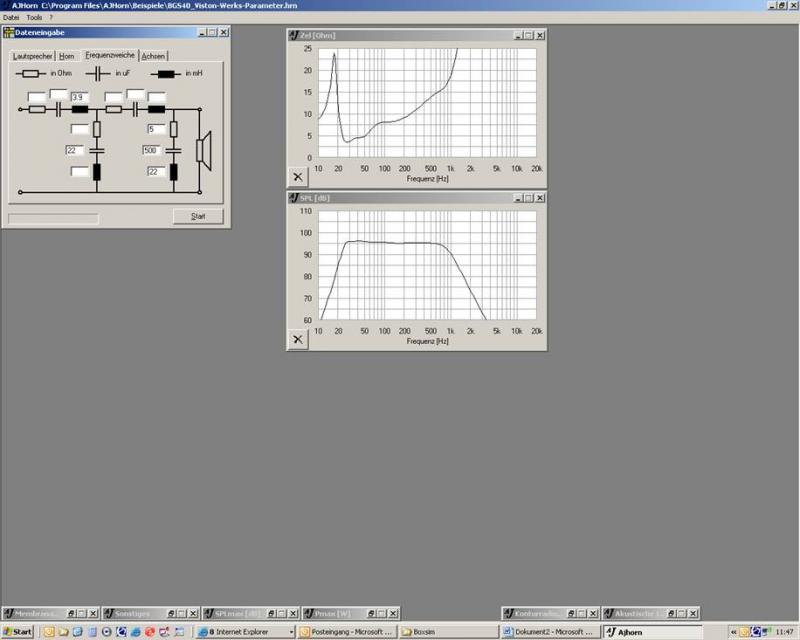Open the Tools menu
Viewport: 800px width, 640px height.
tap(34, 18)
